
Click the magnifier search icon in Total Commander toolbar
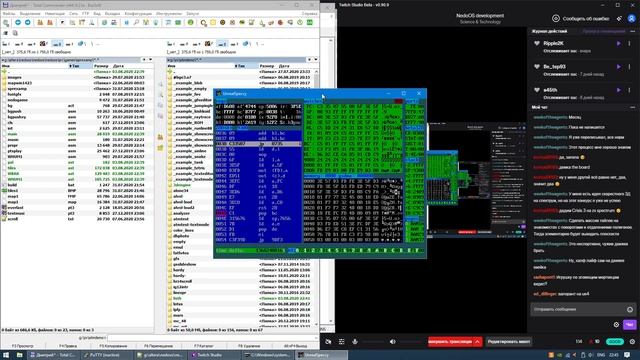click(136, 22)
